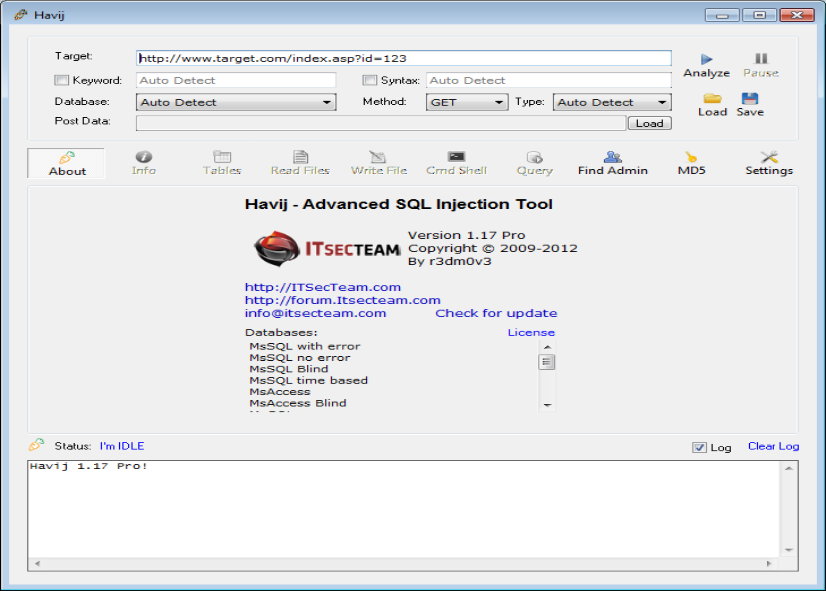The height and width of the screenshot is (591, 826).
Task: Select the Info tab
Action: (x=143, y=162)
